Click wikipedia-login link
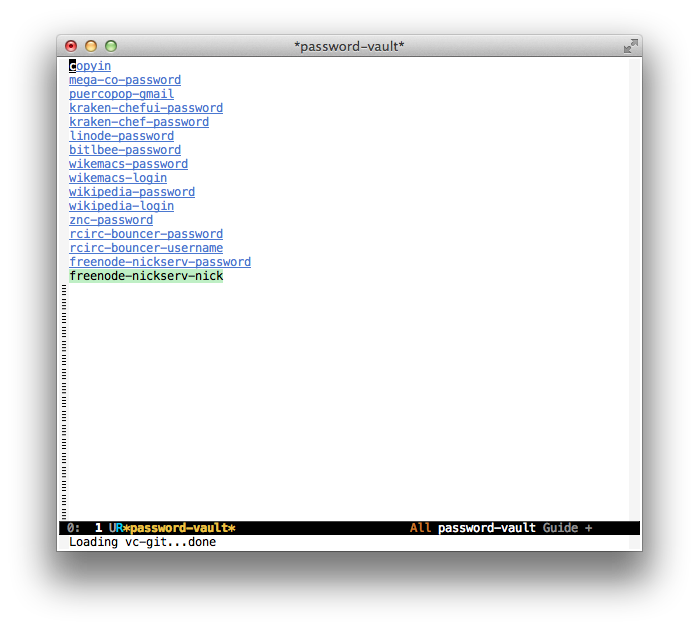Viewport: 699px width, 630px height. (x=121, y=206)
